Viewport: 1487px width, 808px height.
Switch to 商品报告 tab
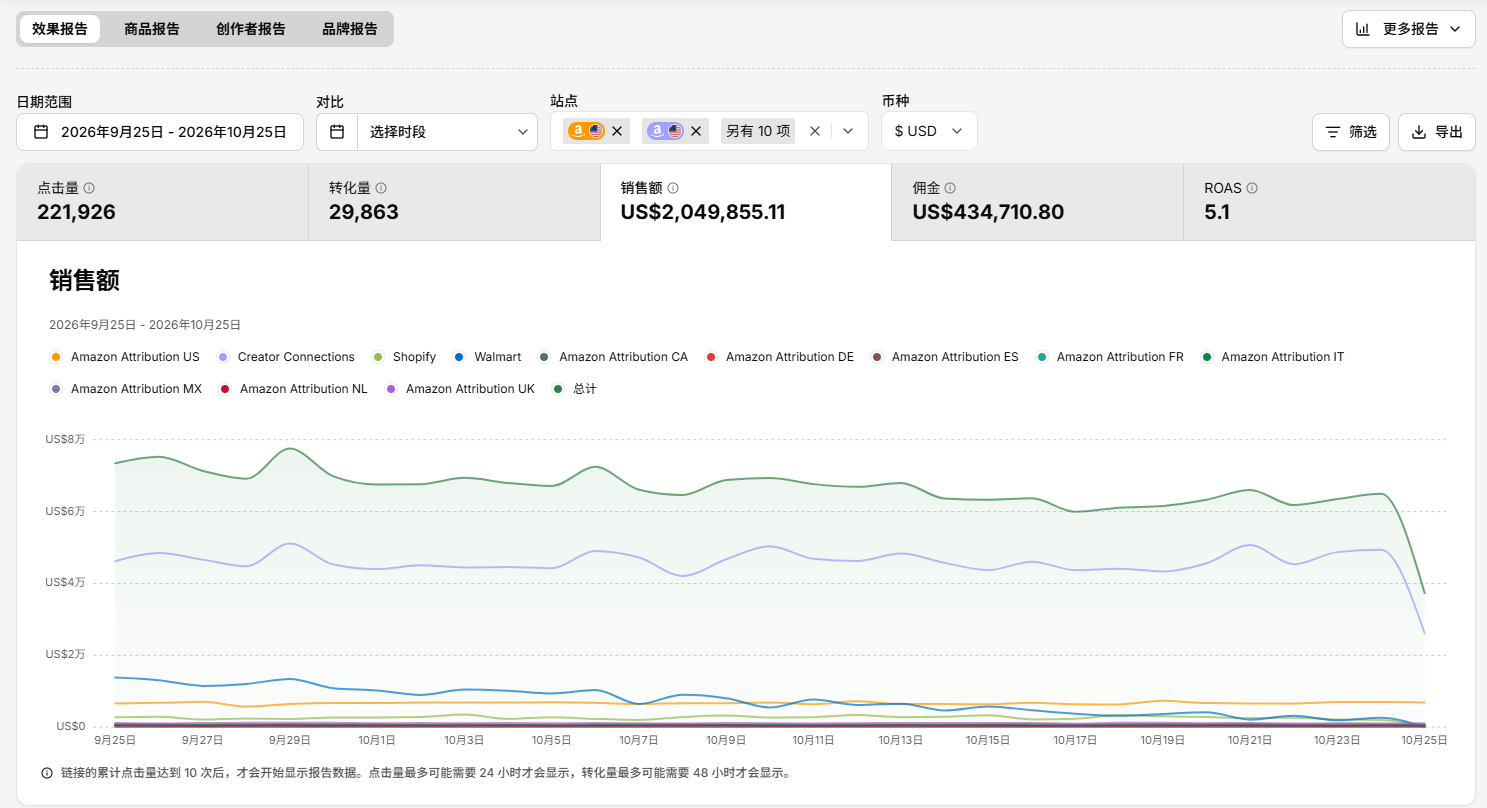click(152, 29)
